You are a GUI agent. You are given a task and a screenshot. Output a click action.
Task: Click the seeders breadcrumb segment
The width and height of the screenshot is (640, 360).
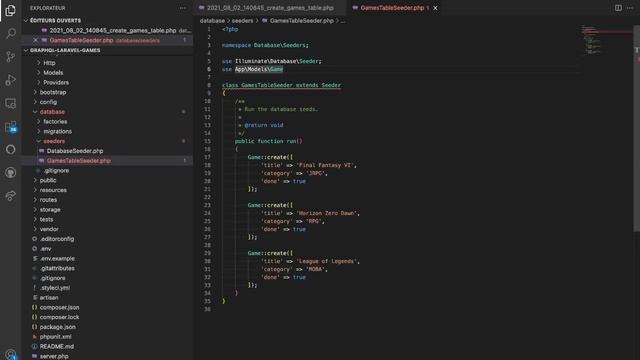click(242, 21)
